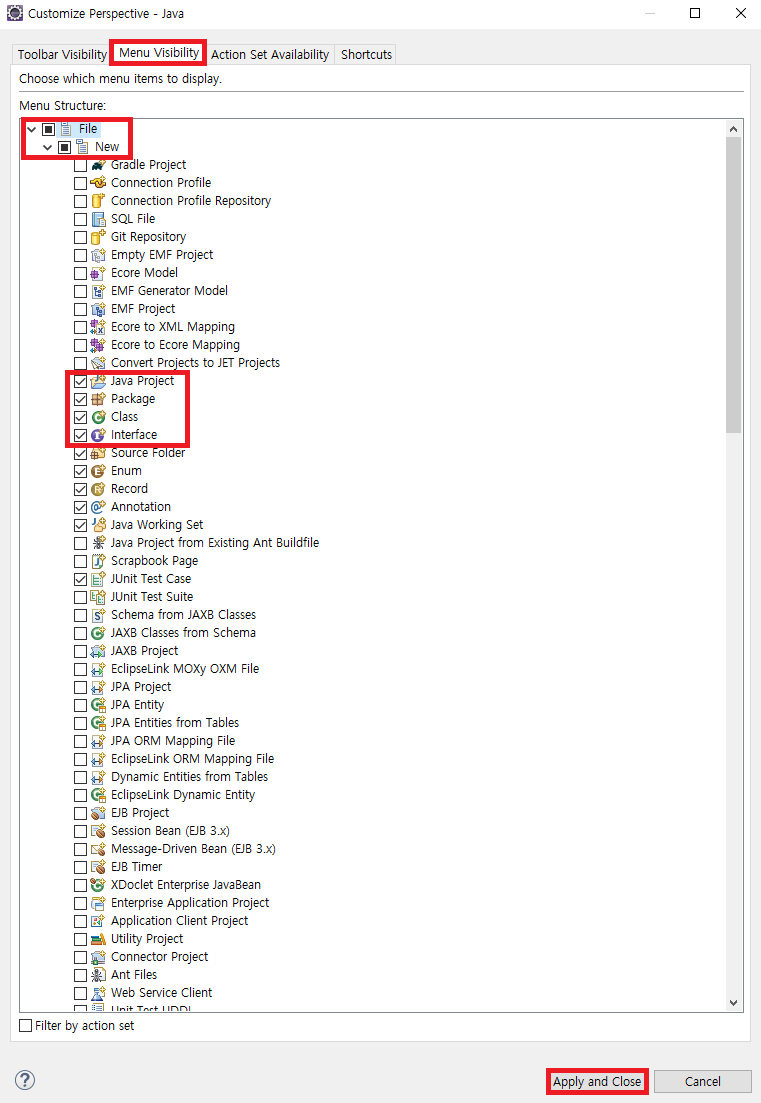Image resolution: width=761 pixels, height=1103 pixels.
Task: Select the Connection Profile Repository row
Action: pos(191,201)
